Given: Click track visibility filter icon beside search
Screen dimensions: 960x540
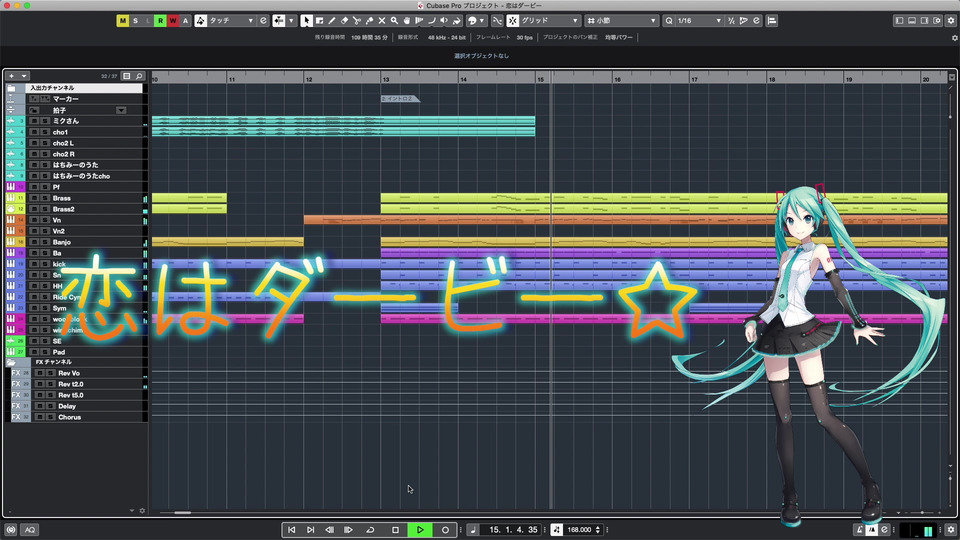Looking at the screenshot, I should [127, 76].
